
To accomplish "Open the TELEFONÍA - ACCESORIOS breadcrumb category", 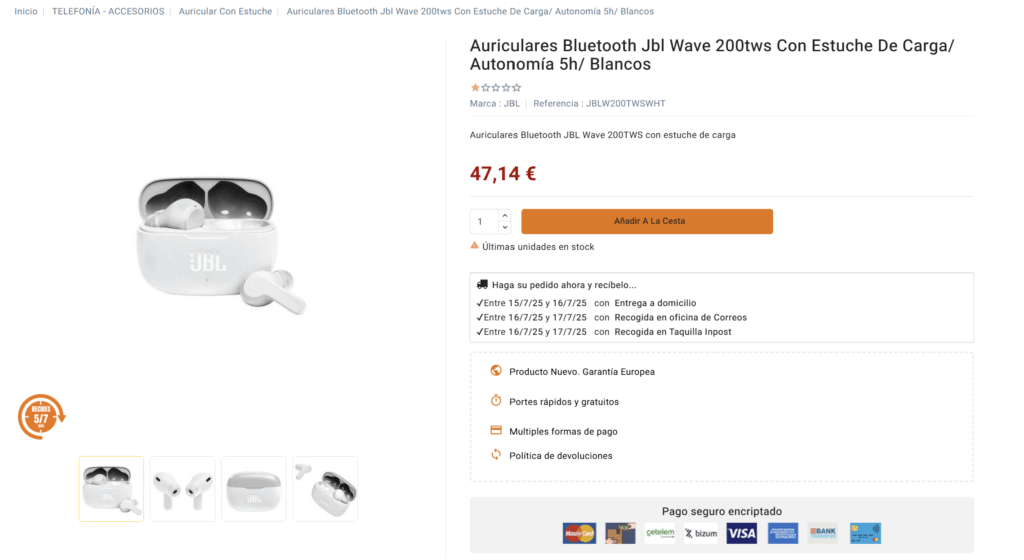I will point(106,11).
